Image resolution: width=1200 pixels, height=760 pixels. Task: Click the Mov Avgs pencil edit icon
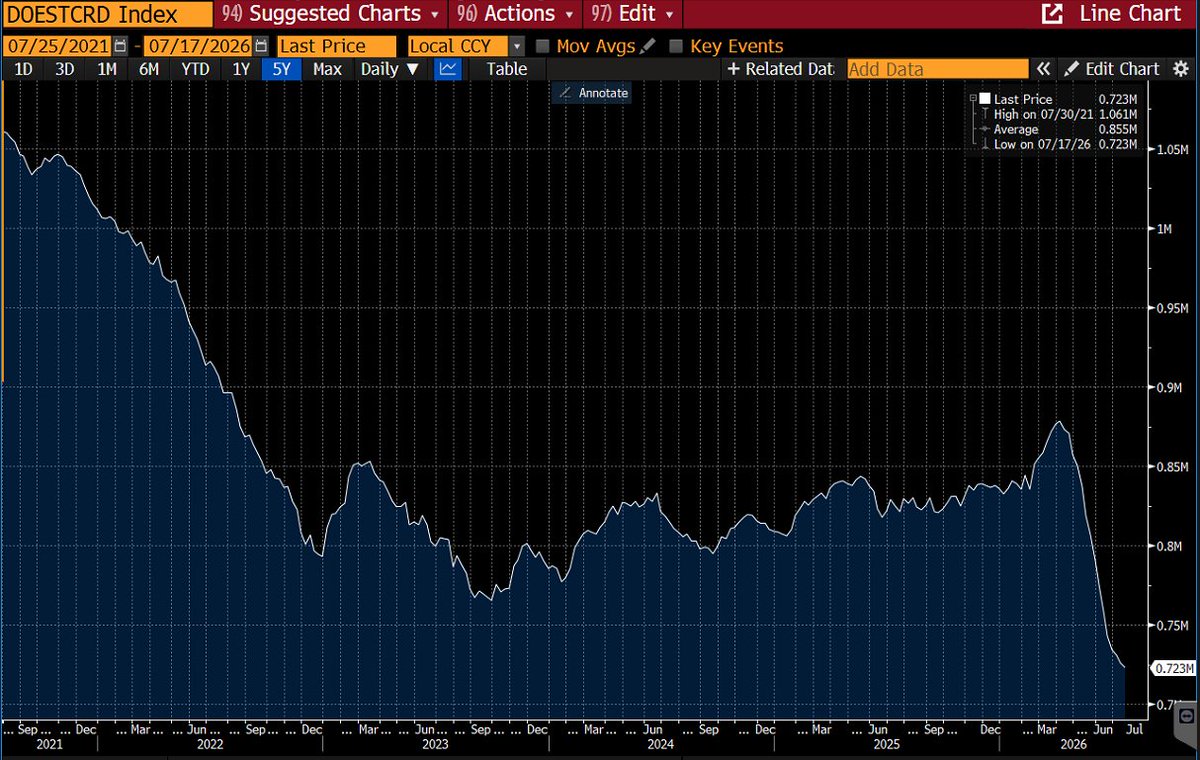(x=648, y=46)
